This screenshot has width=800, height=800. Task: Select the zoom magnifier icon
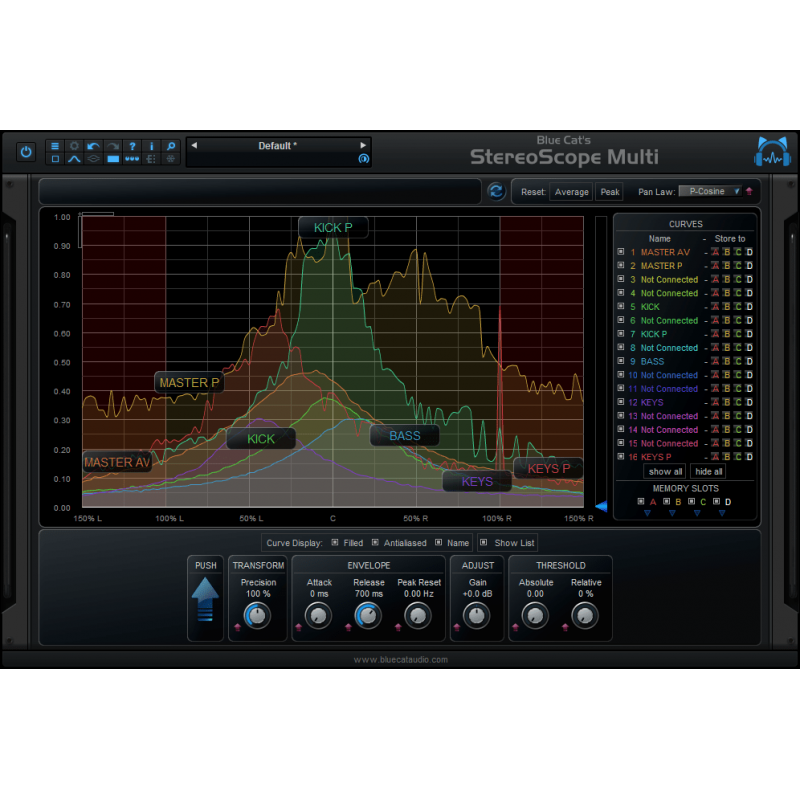click(x=171, y=145)
